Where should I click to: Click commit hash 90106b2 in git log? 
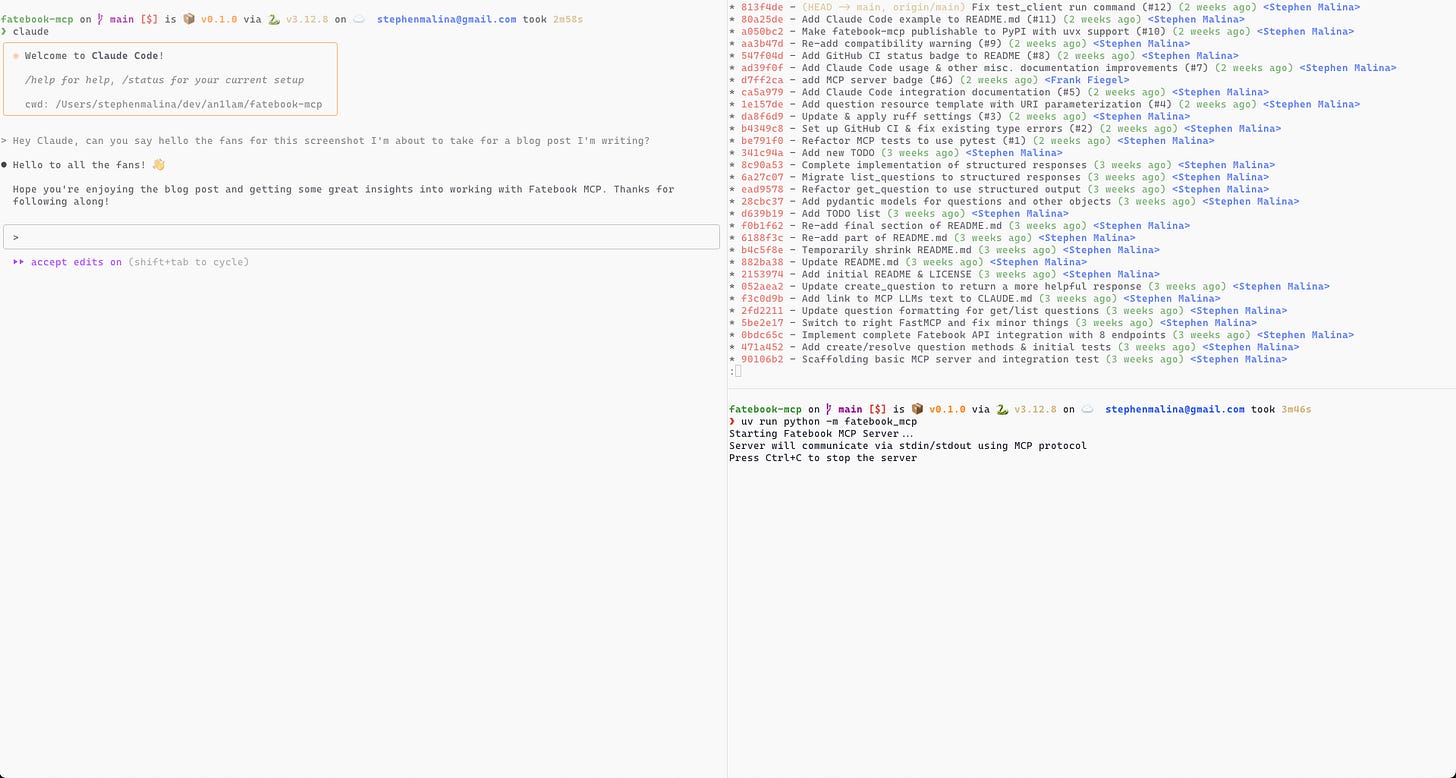(762, 359)
